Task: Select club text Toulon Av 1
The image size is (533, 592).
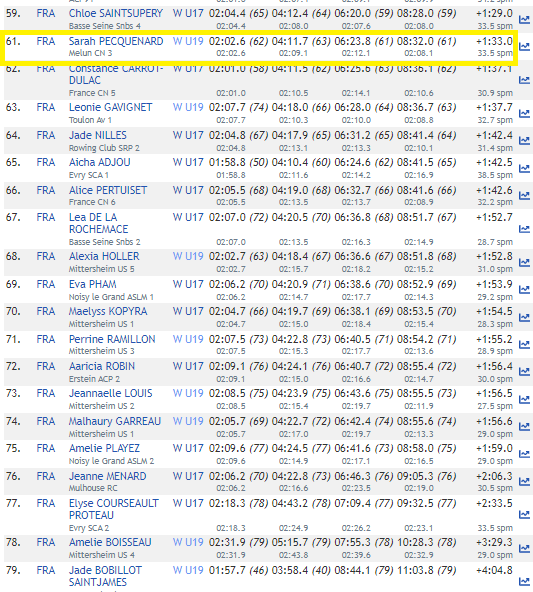Action: click(90, 120)
